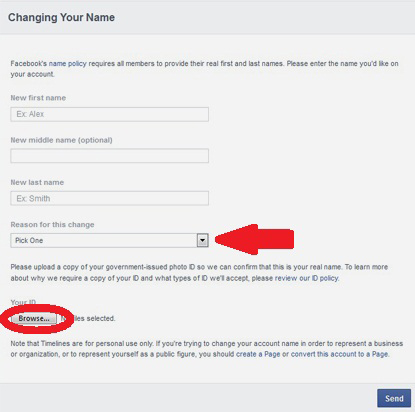
Task: Click the Changing Your Name heading
Action: (x=61, y=17)
